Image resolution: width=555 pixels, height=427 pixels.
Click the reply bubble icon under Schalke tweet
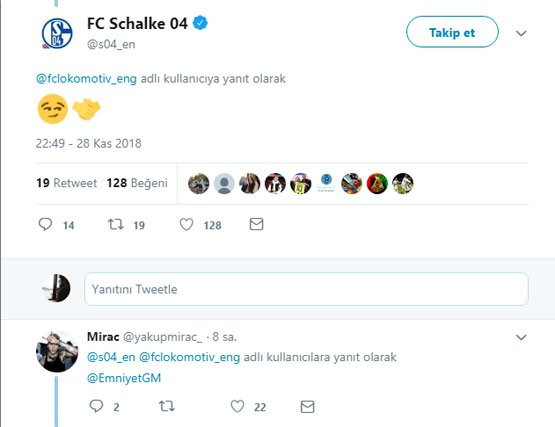45,224
